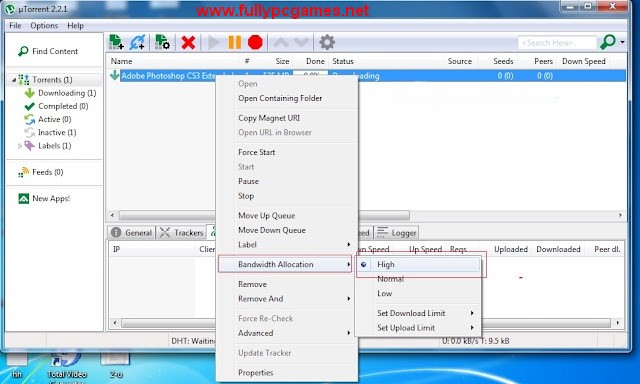Click the Create New Torrent icon
Viewport: 640px width, 384px height.
click(162, 42)
